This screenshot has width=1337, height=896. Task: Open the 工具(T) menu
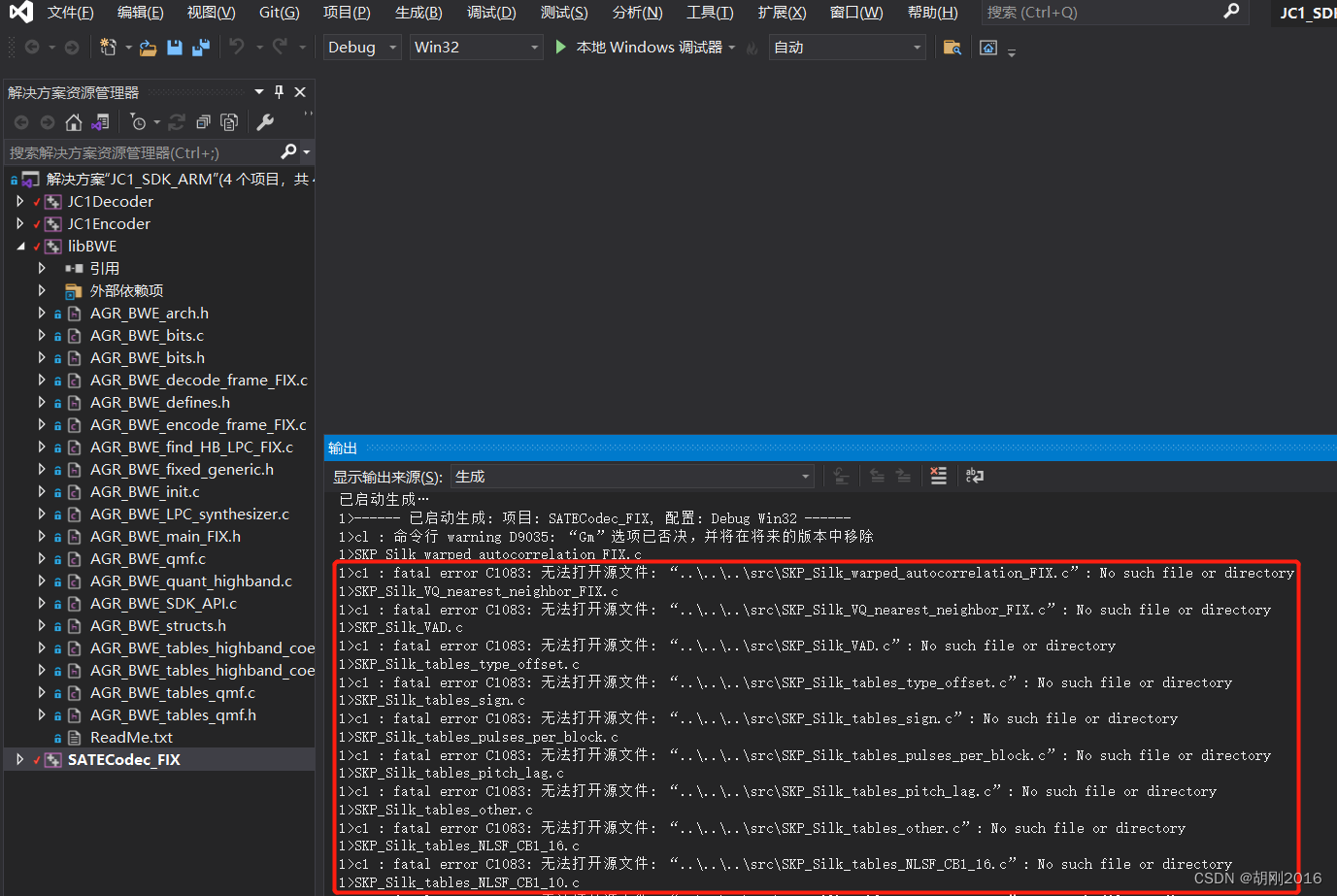click(710, 12)
